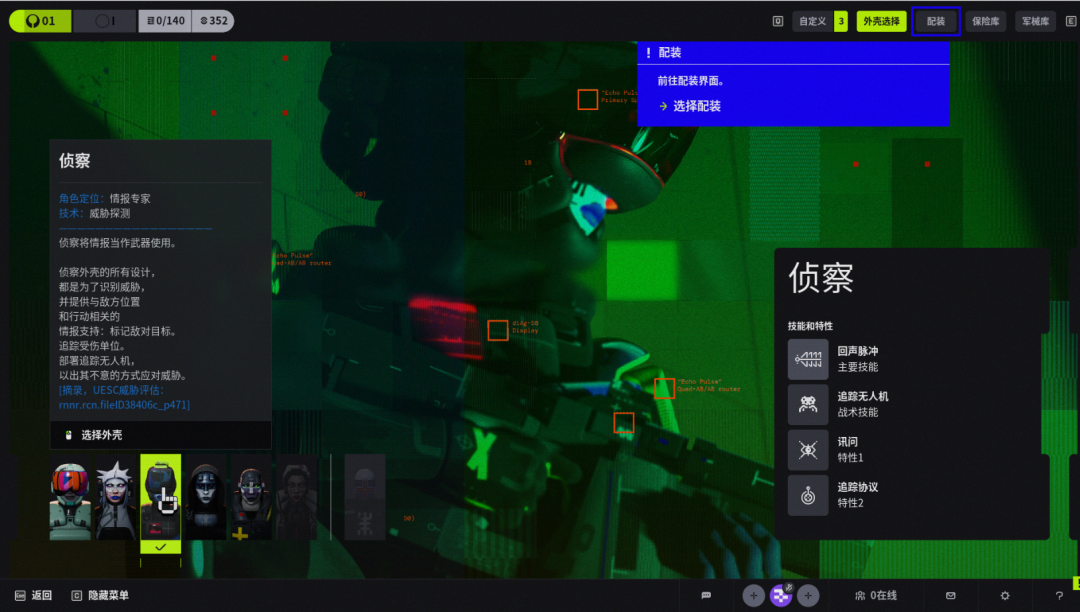
Task: Click 选择配装 in the blue tooltip
Action: tap(696, 106)
